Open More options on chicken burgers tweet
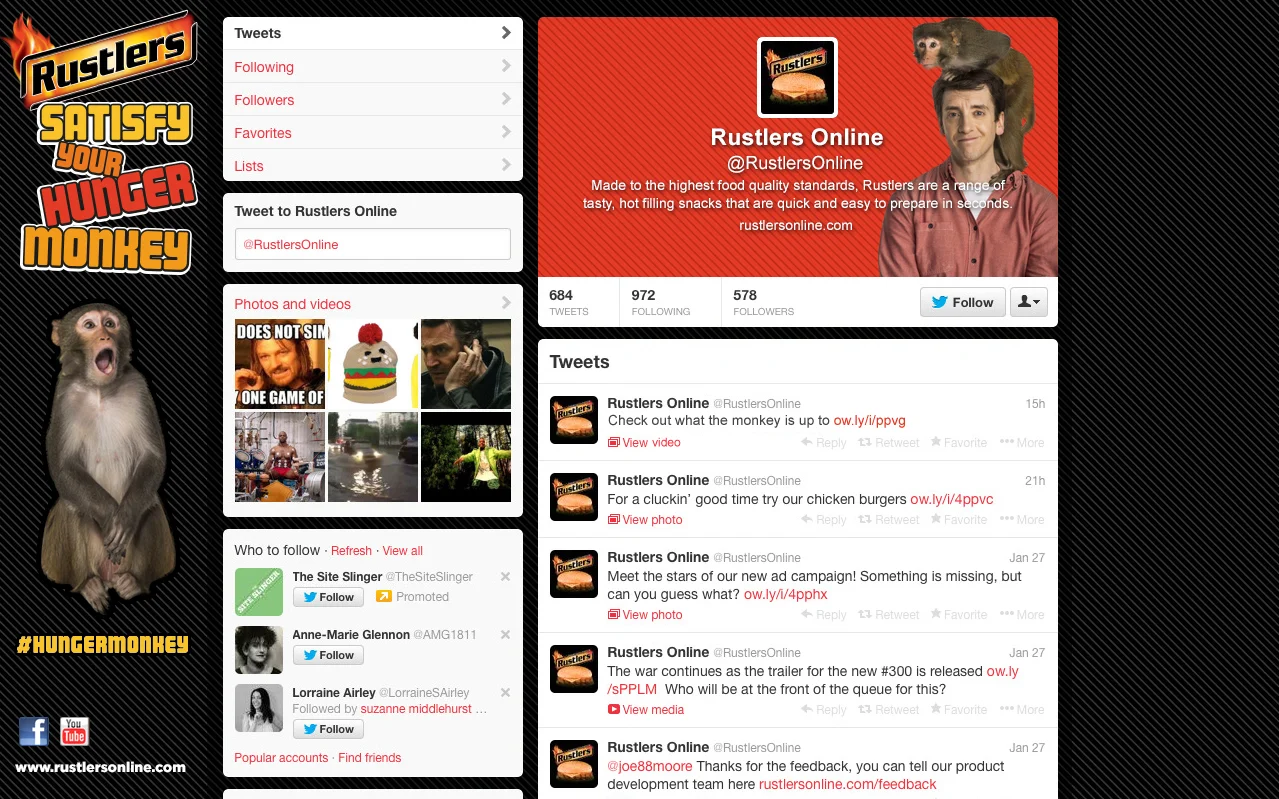The height and width of the screenshot is (799, 1279). [1022, 520]
